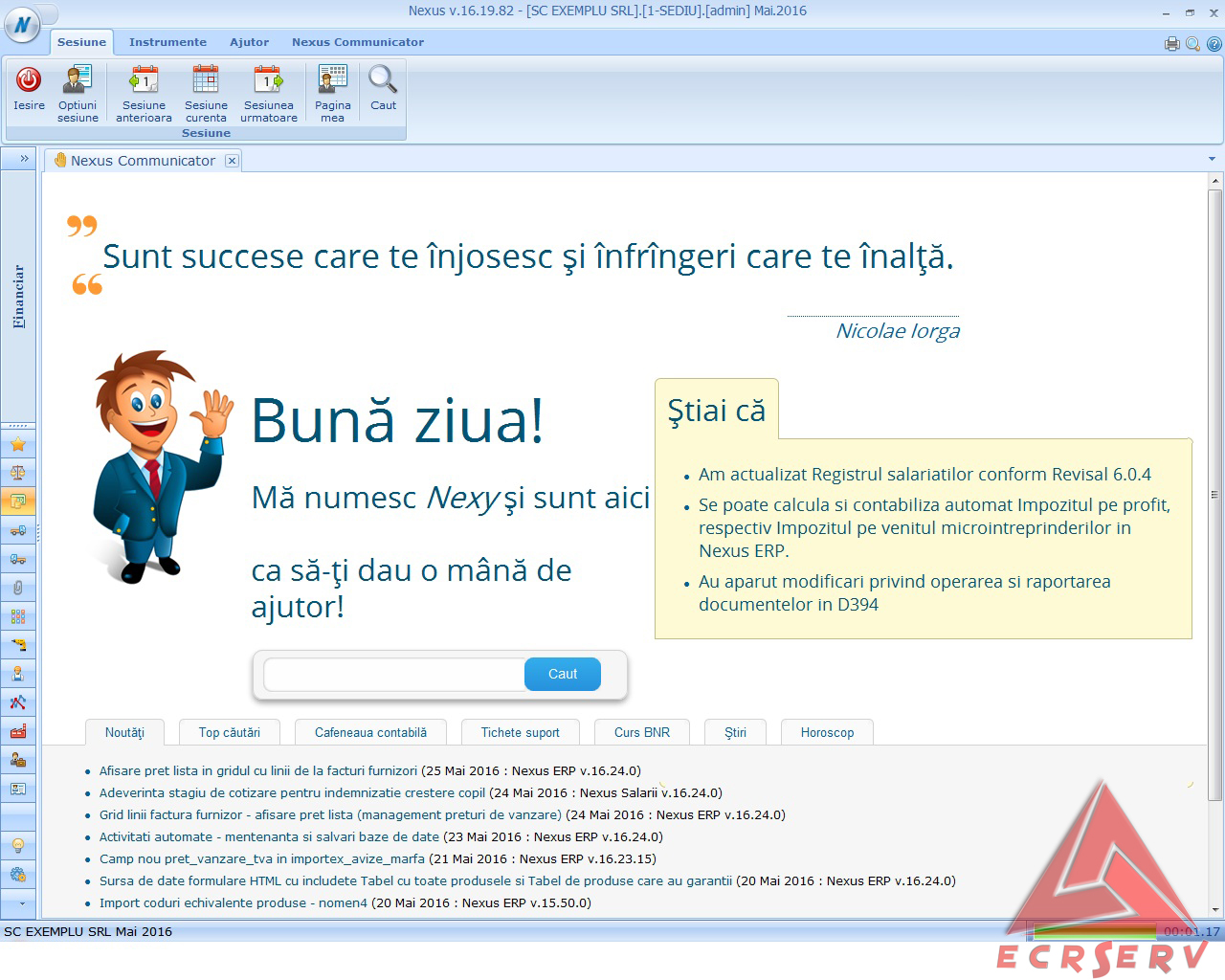Switch to the Instrumente ribbon tab
1225x980 pixels.
pyautogui.click(x=167, y=42)
